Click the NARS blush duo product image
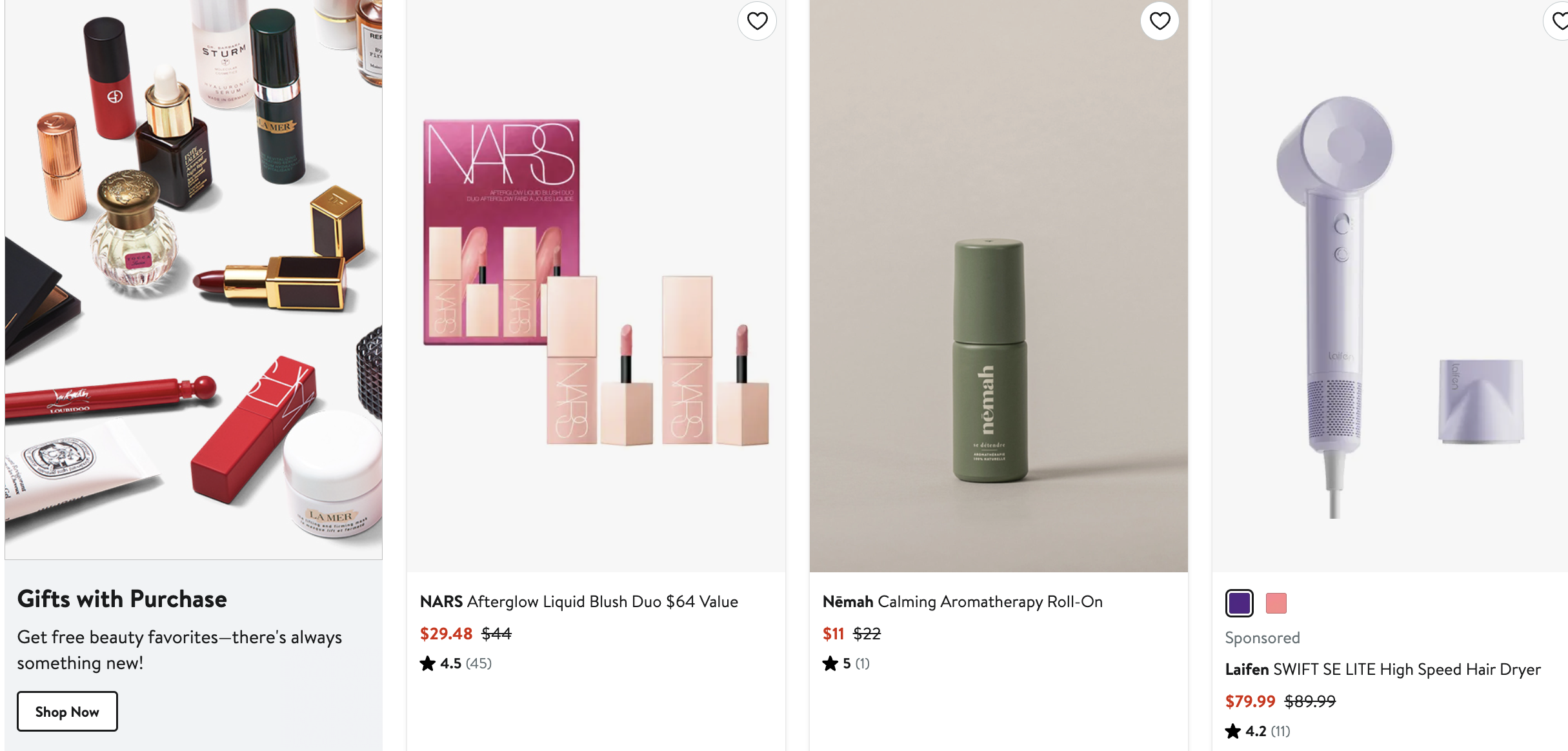Viewport: 1568px width, 751px height. click(596, 284)
